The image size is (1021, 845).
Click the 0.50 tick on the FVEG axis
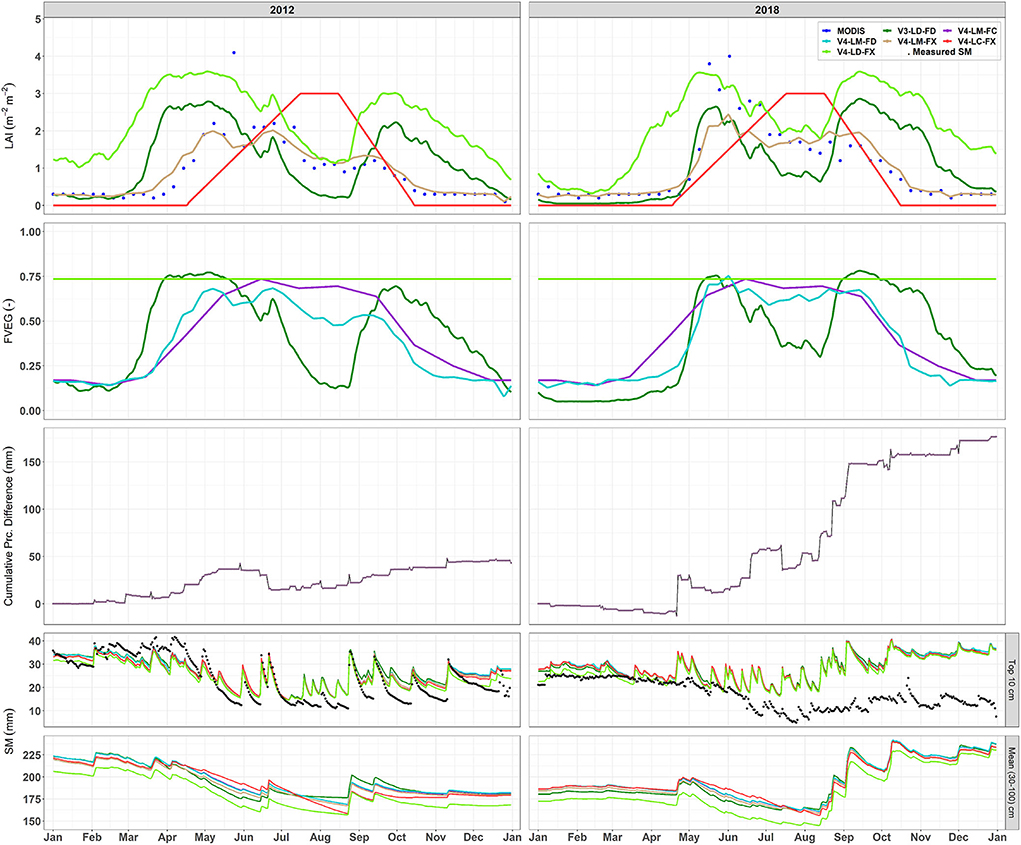click(x=31, y=322)
